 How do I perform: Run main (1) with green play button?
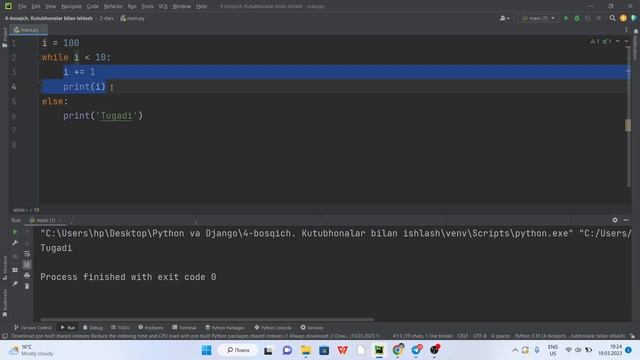pyautogui.click(x=566, y=18)
